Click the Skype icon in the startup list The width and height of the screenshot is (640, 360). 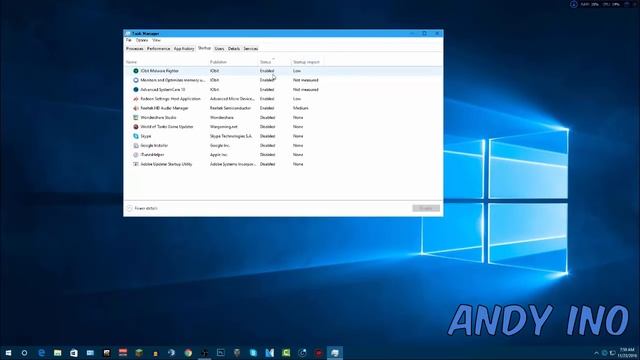[136, 136]
